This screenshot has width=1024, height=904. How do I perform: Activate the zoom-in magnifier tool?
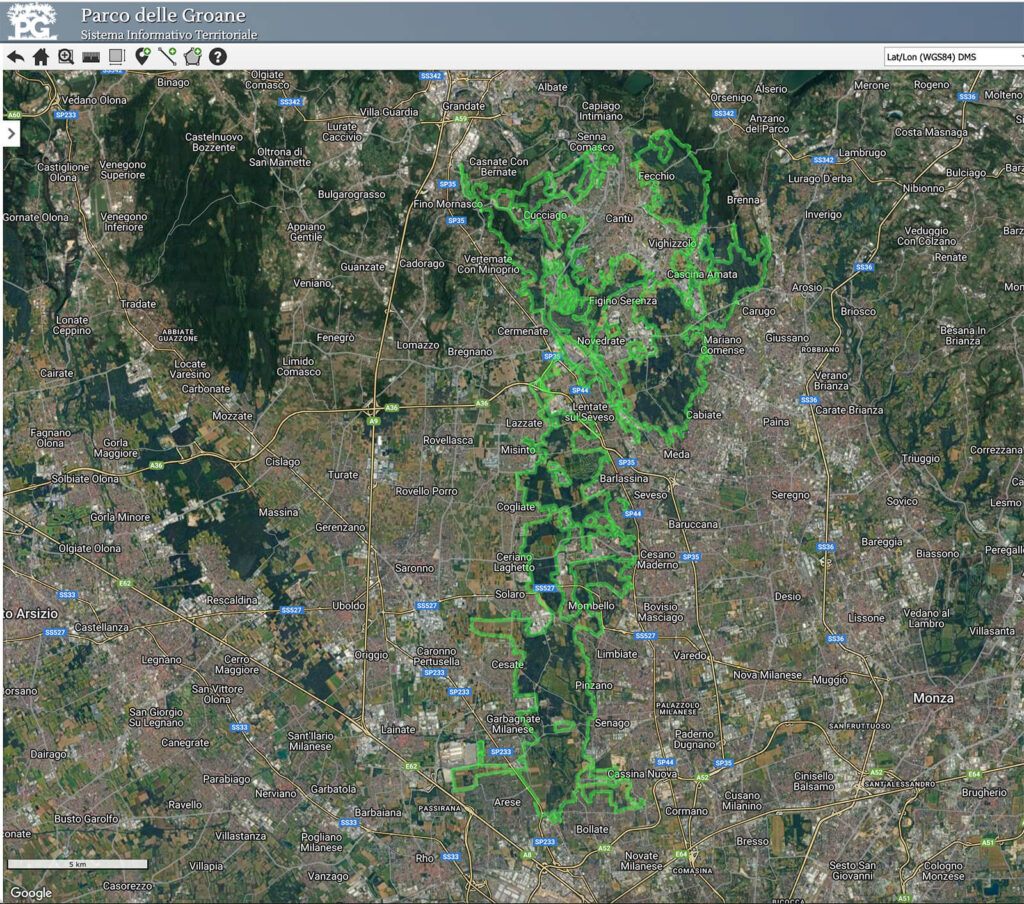coord(66,57)
